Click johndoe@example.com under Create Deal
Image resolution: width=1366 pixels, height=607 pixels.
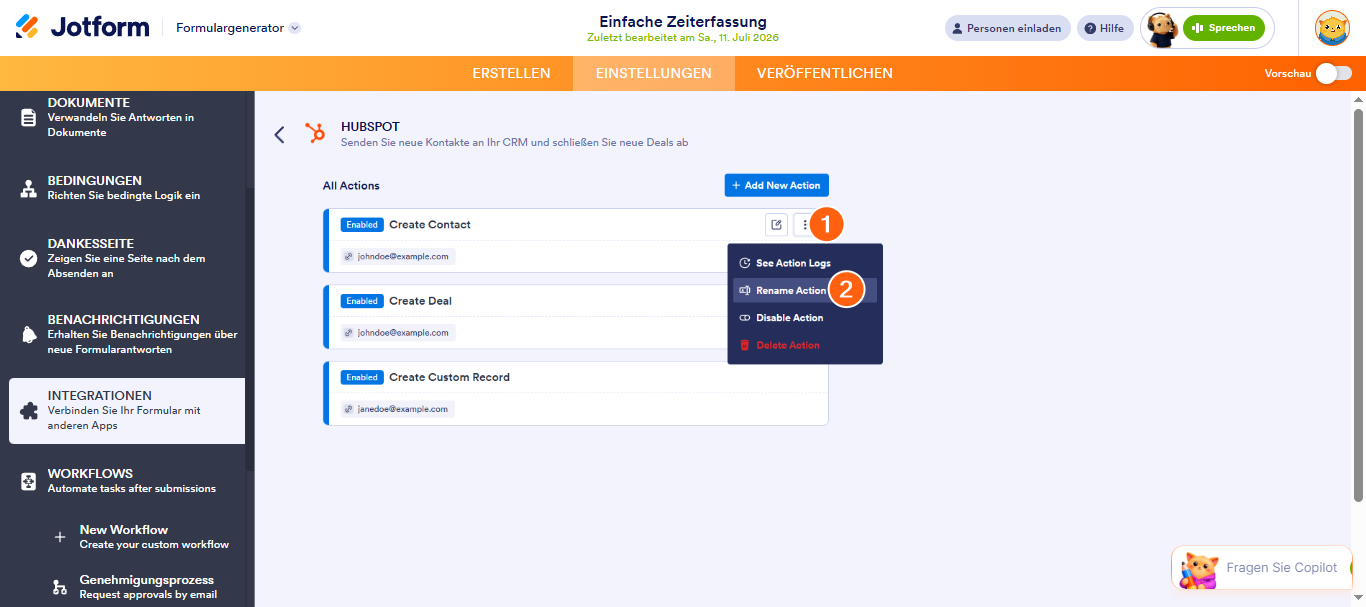tap(398, 332)
